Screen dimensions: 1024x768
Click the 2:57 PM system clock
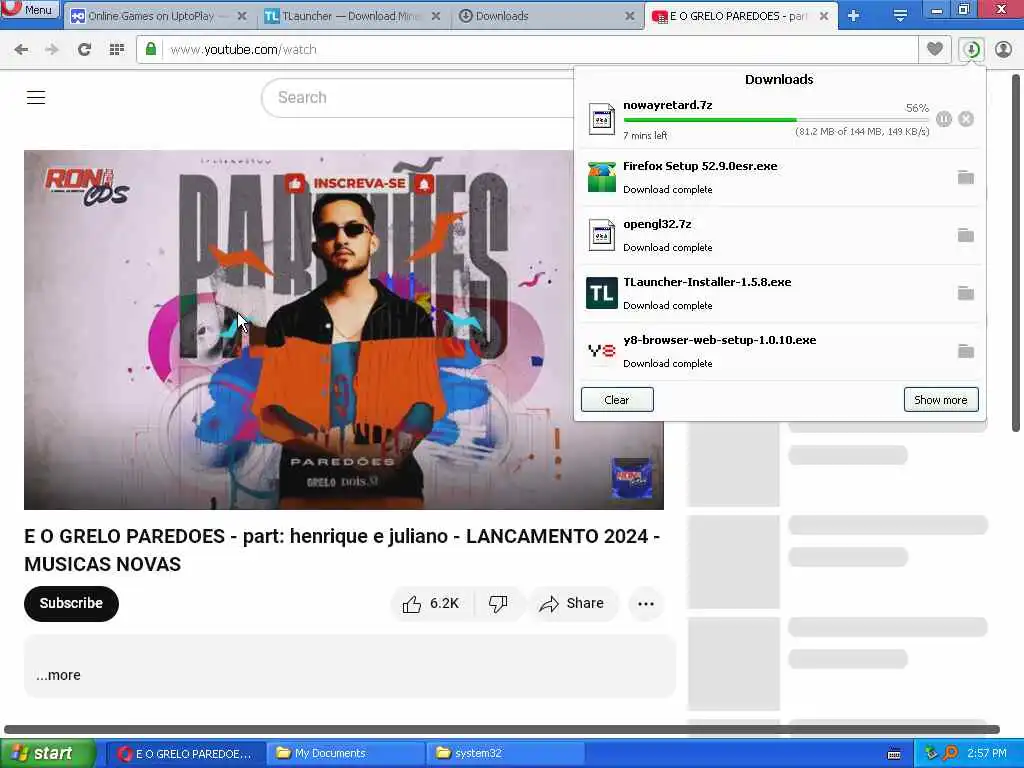(x=987, y=753)
